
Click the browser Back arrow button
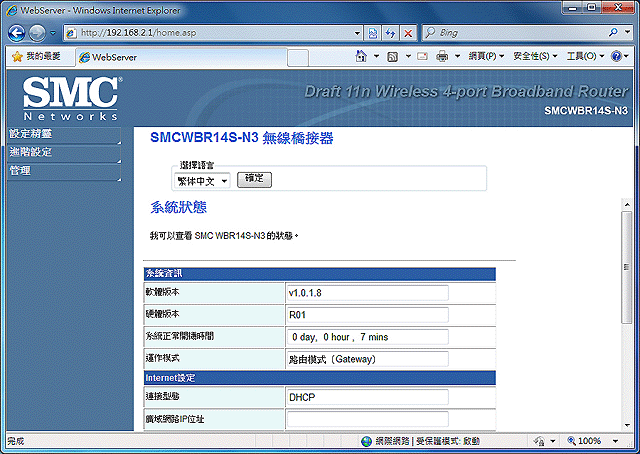pyautogui.click(x=16, y=33)
